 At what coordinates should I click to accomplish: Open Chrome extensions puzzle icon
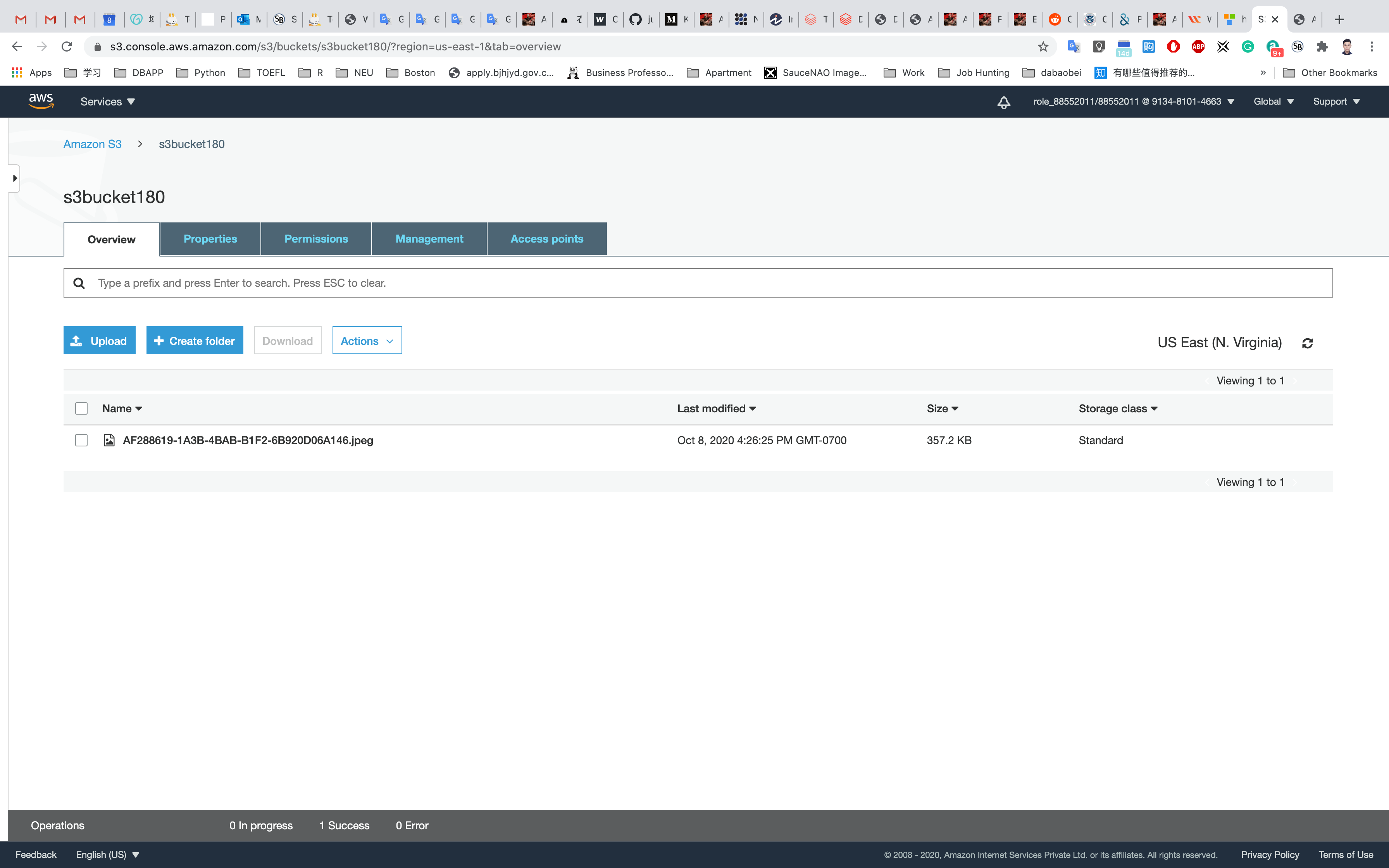pyautogui.click(x=1322, y=46)
